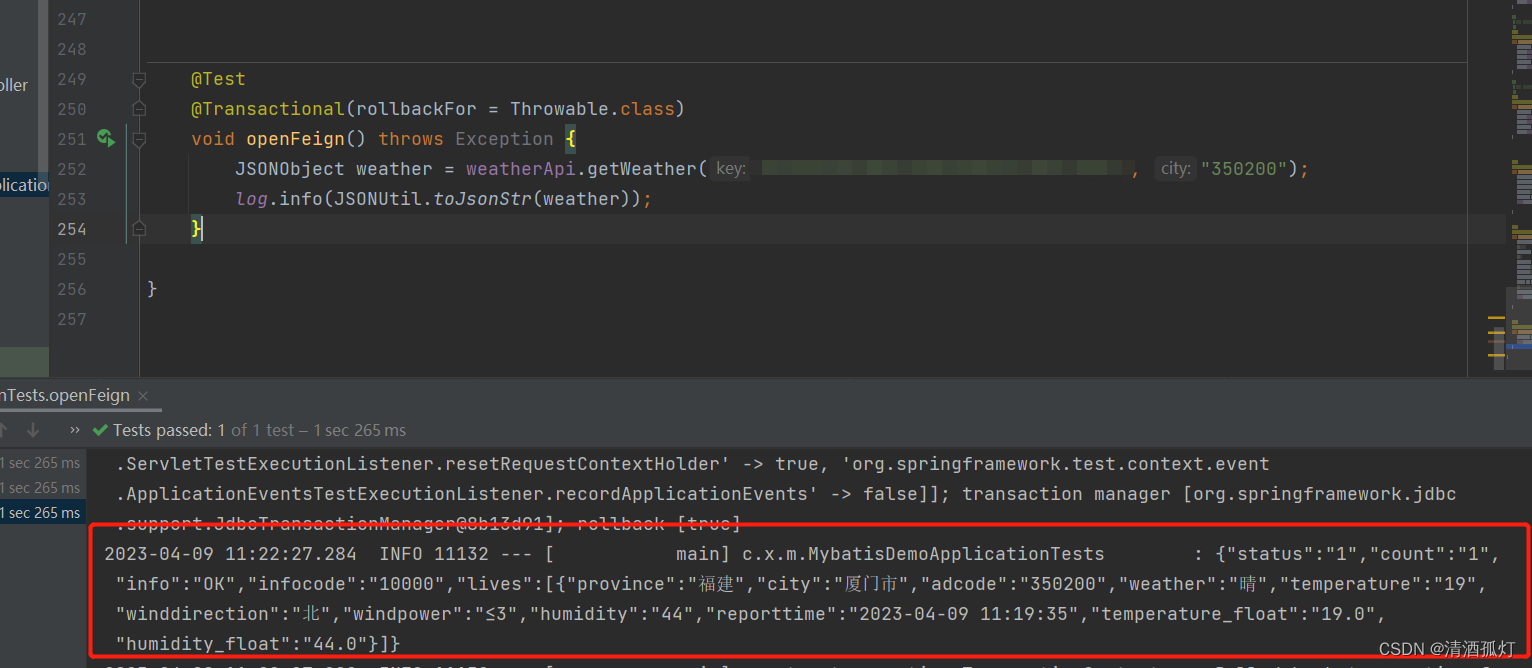Switch to the Controller panel tab
This screenshot has width=1532, height=668.
pyautogui.click(x=12, y=85)
